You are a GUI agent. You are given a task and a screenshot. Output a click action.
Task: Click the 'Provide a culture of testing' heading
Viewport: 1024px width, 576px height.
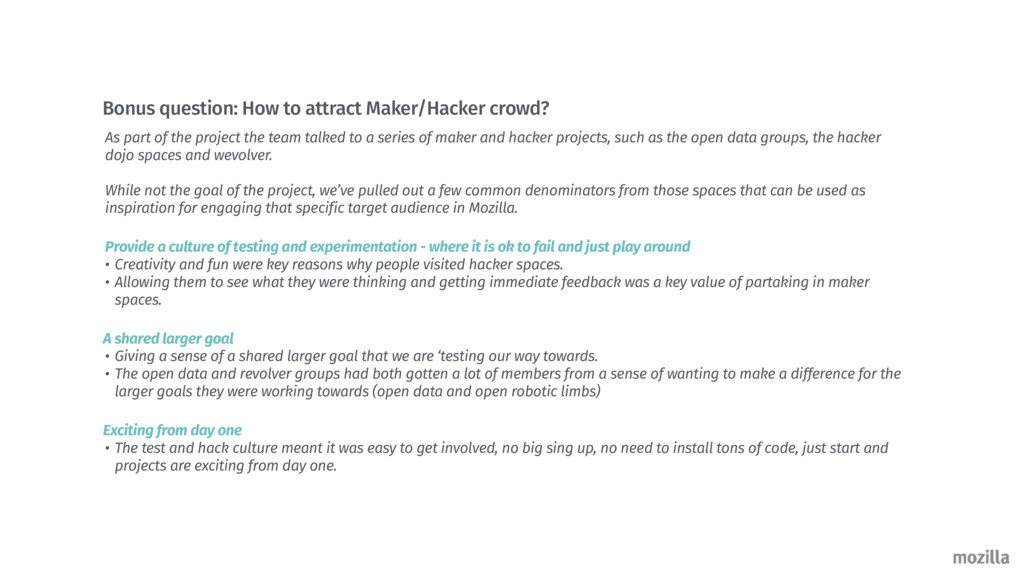(397, 247)
